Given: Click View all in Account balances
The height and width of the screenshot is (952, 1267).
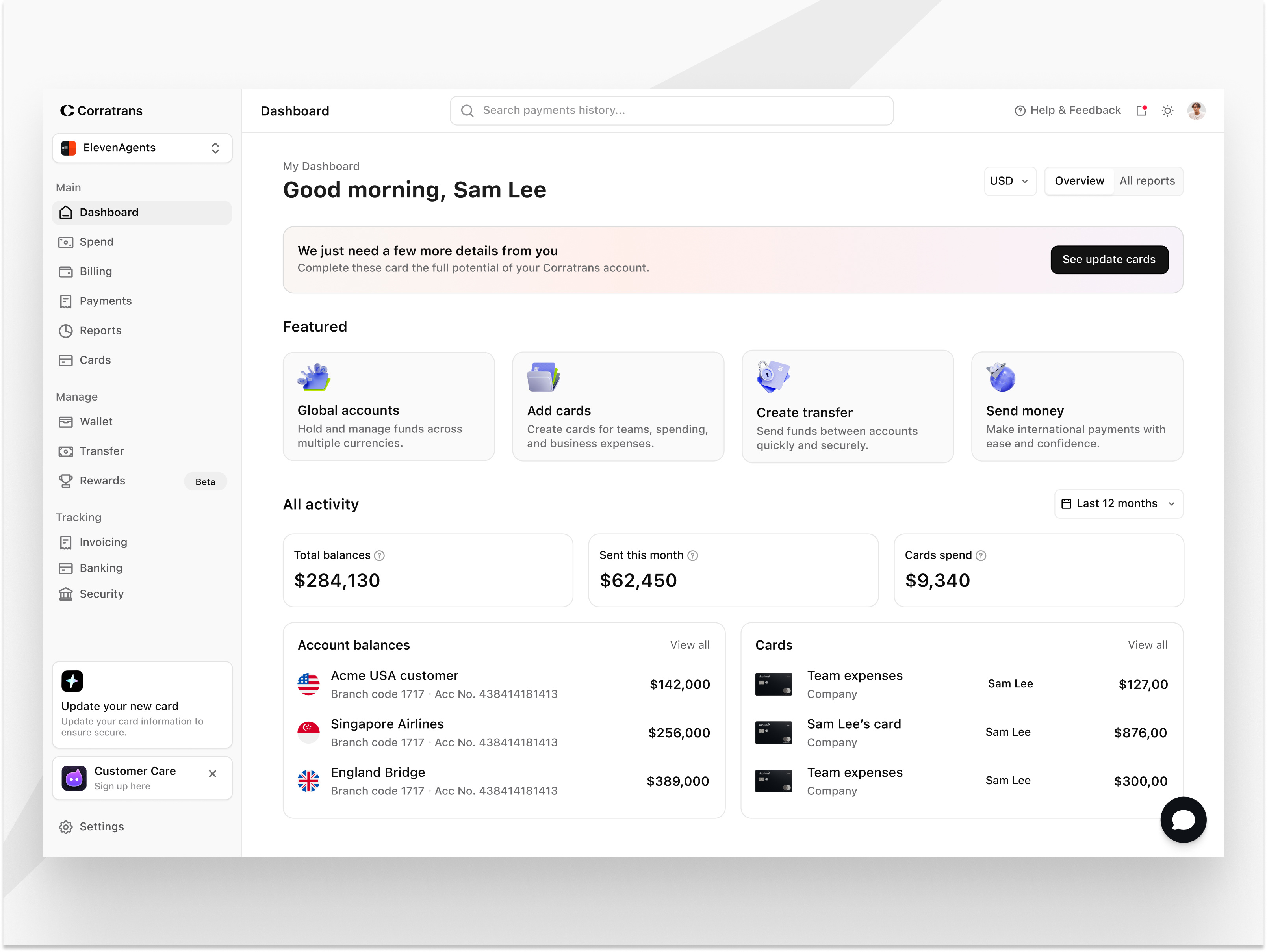Looking at the screenshot, I should (x=690, y=645).
